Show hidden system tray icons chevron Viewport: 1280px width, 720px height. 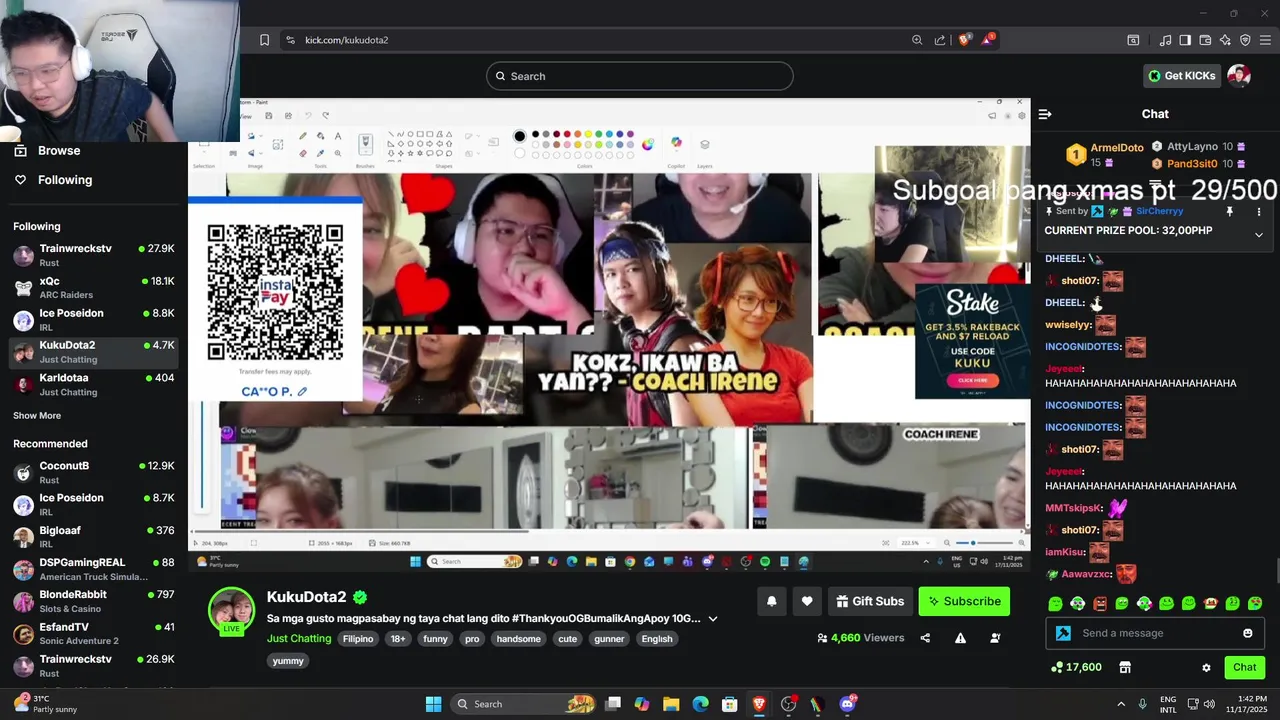[1121, 704]
